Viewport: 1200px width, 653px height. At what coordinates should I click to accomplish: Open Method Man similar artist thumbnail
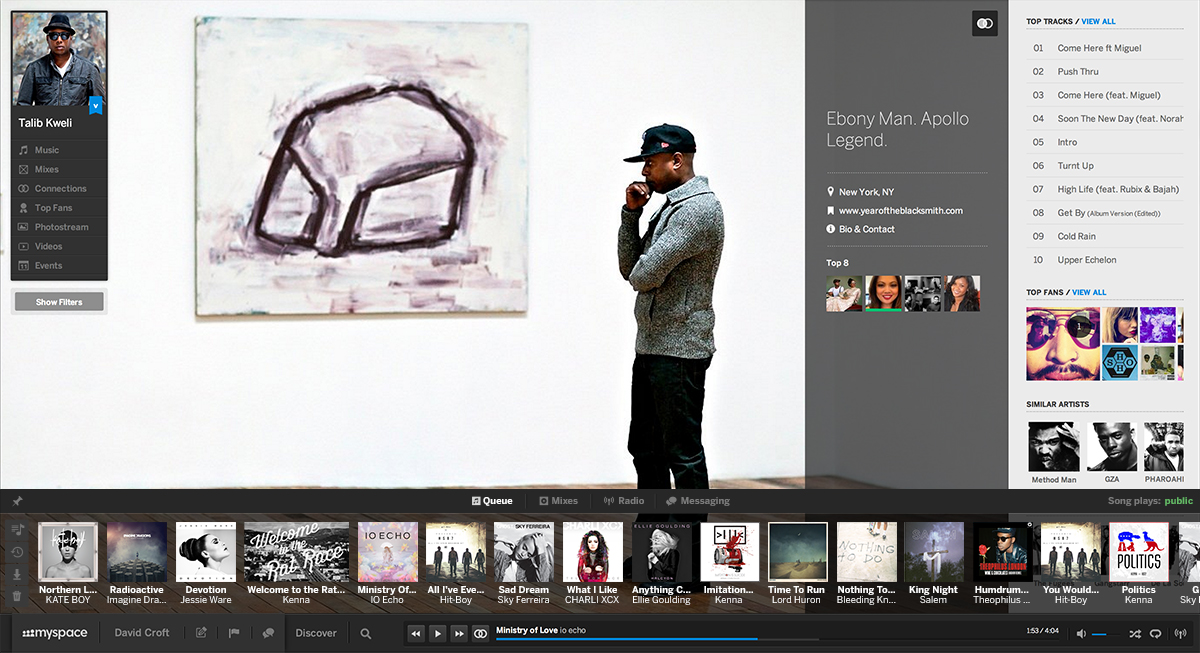coord(1054,446)
